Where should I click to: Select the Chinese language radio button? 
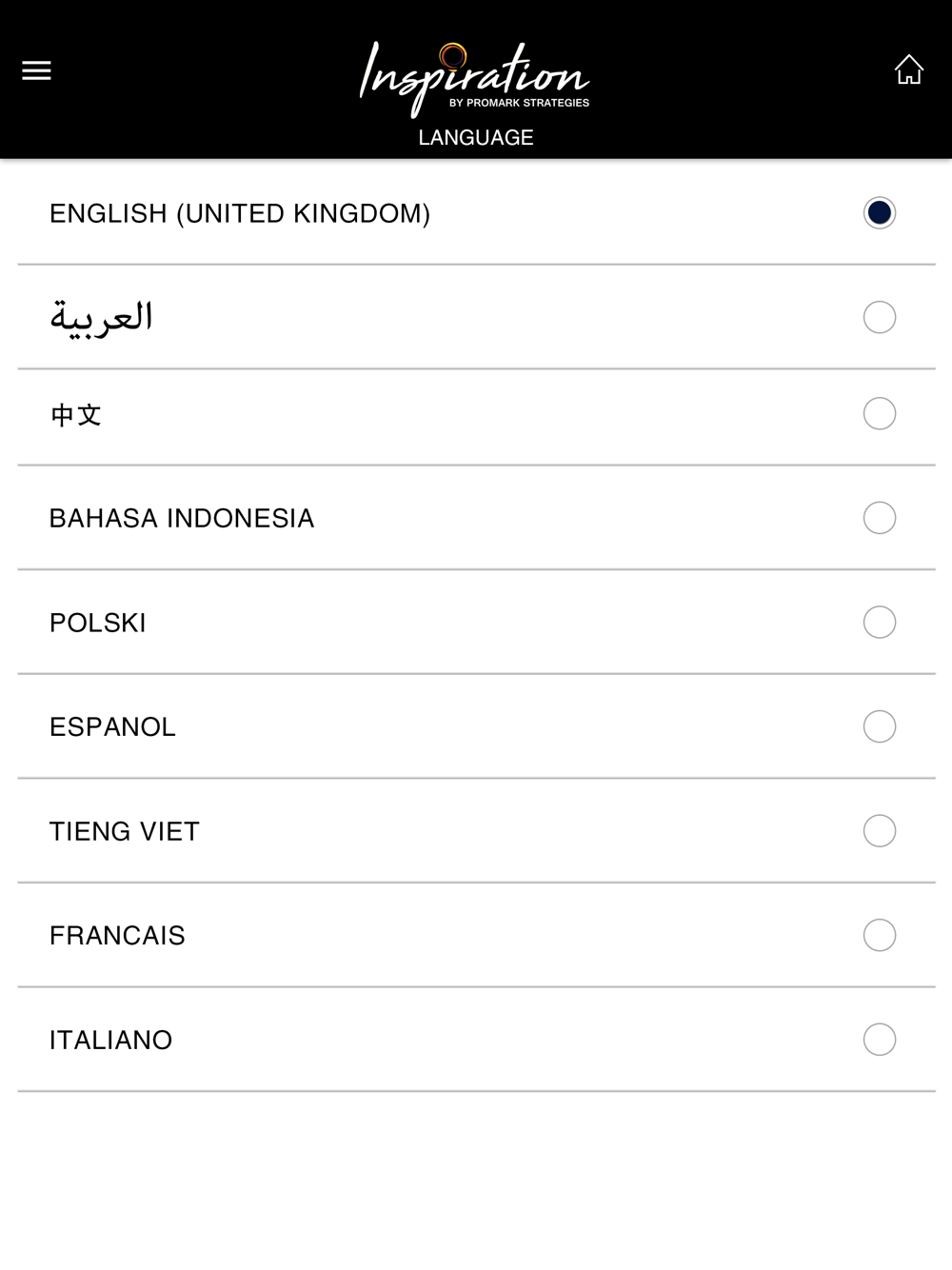pyautogui.click(x=880, y=414)
